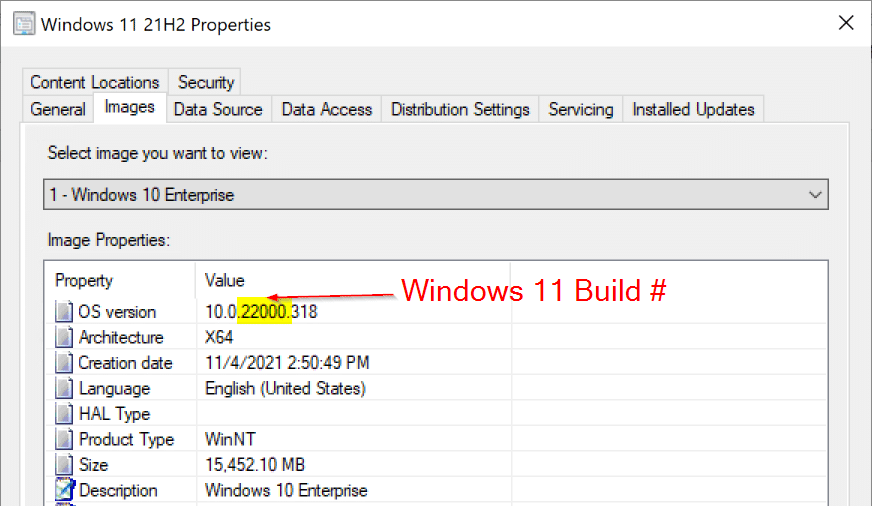Click the Language property icon
Screen dimensions: 872x506
[65, 389]
